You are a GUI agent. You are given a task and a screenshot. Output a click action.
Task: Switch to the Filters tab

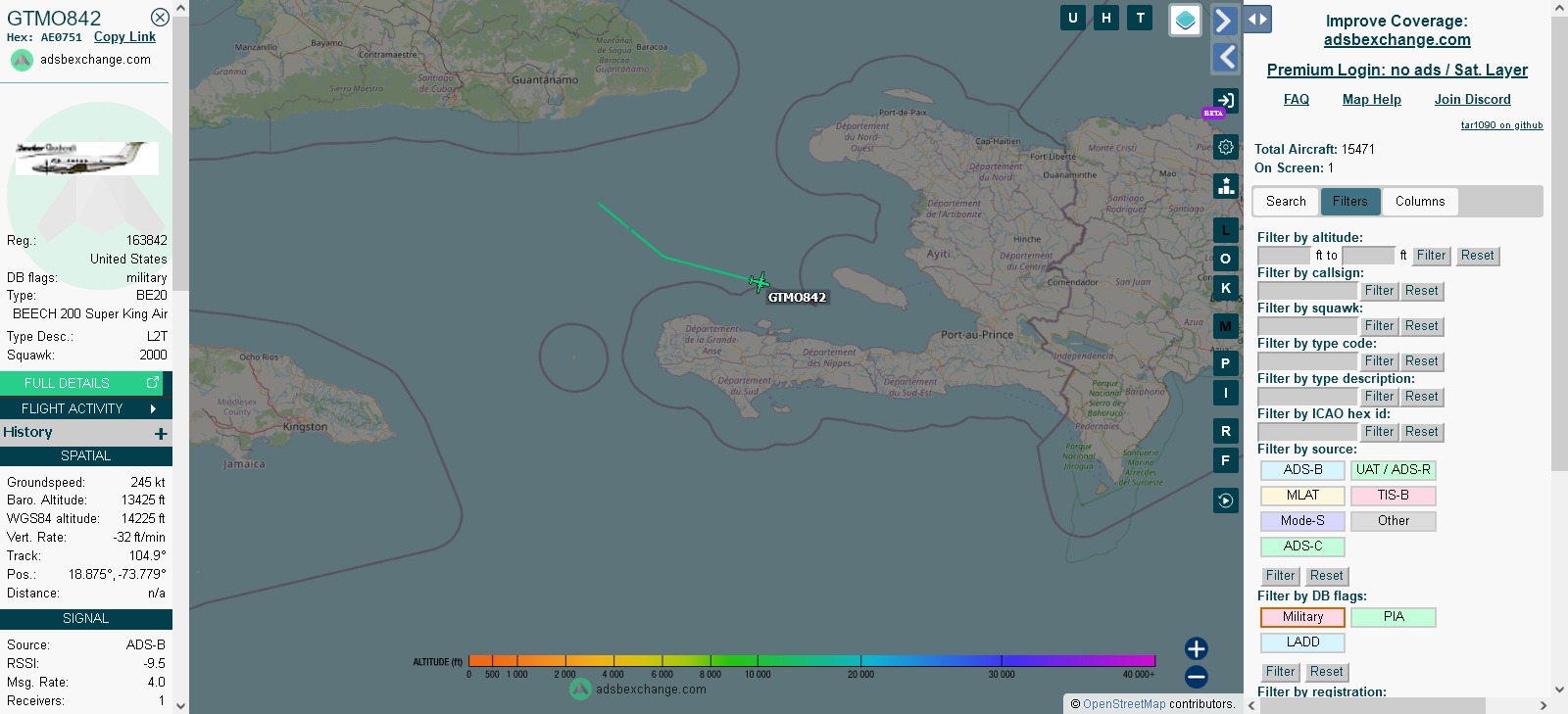pyautogui.click(x=1350, y=202)
